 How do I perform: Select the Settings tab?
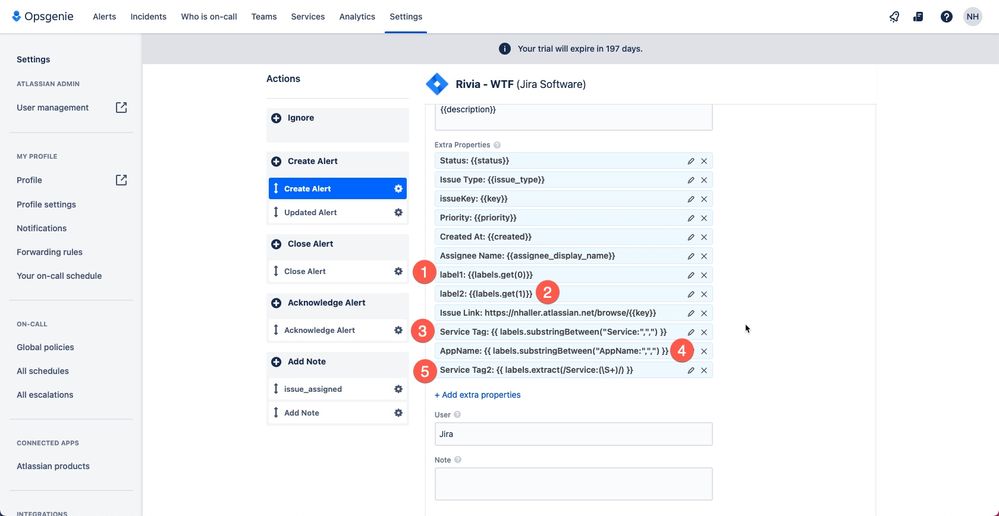(406, 17)
